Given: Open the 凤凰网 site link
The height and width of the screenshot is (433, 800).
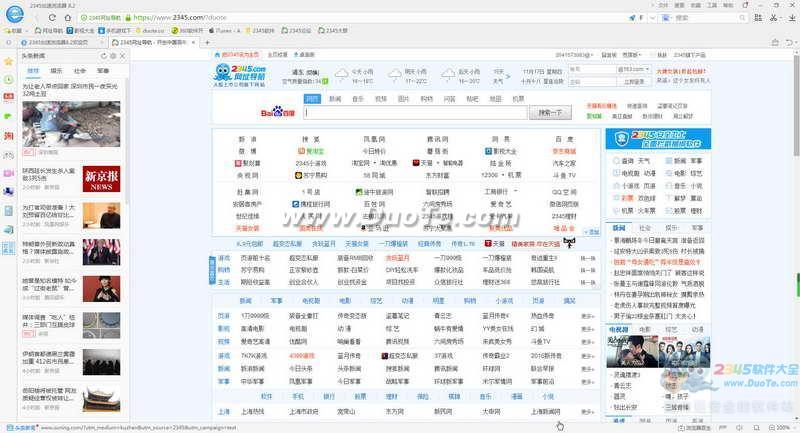Looking at the screenshot, I should point(374,139).
